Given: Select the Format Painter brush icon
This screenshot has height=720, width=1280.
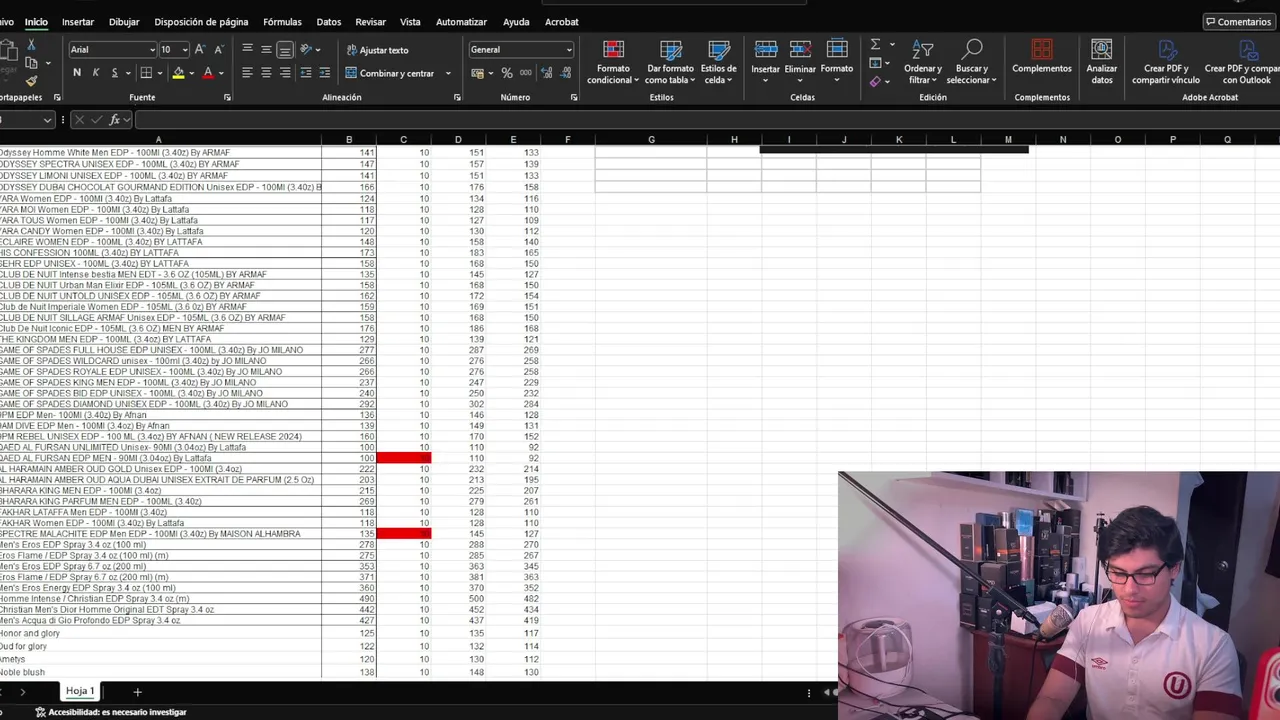Looking at the screenshot, I should [x=31, y=81].
